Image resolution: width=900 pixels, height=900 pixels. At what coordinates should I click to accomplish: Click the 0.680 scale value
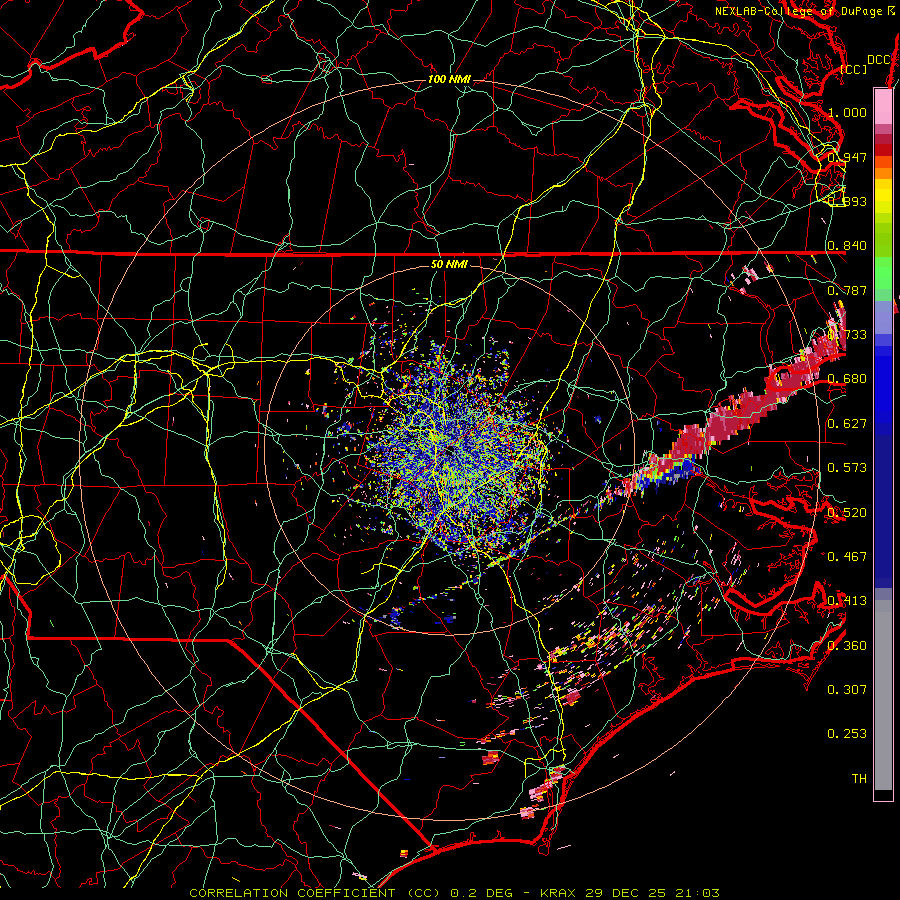point(847,379)
